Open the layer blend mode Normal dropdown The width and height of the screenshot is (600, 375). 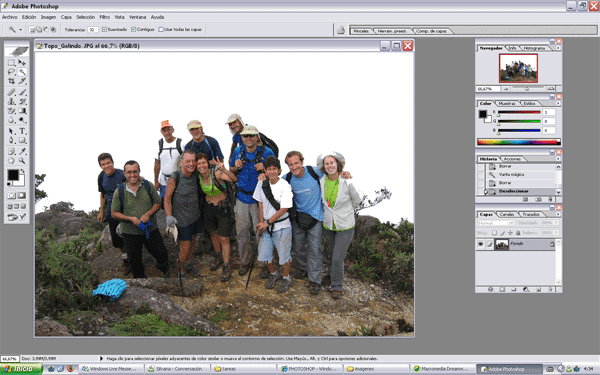pyautogui.click(x=496, y=223)
